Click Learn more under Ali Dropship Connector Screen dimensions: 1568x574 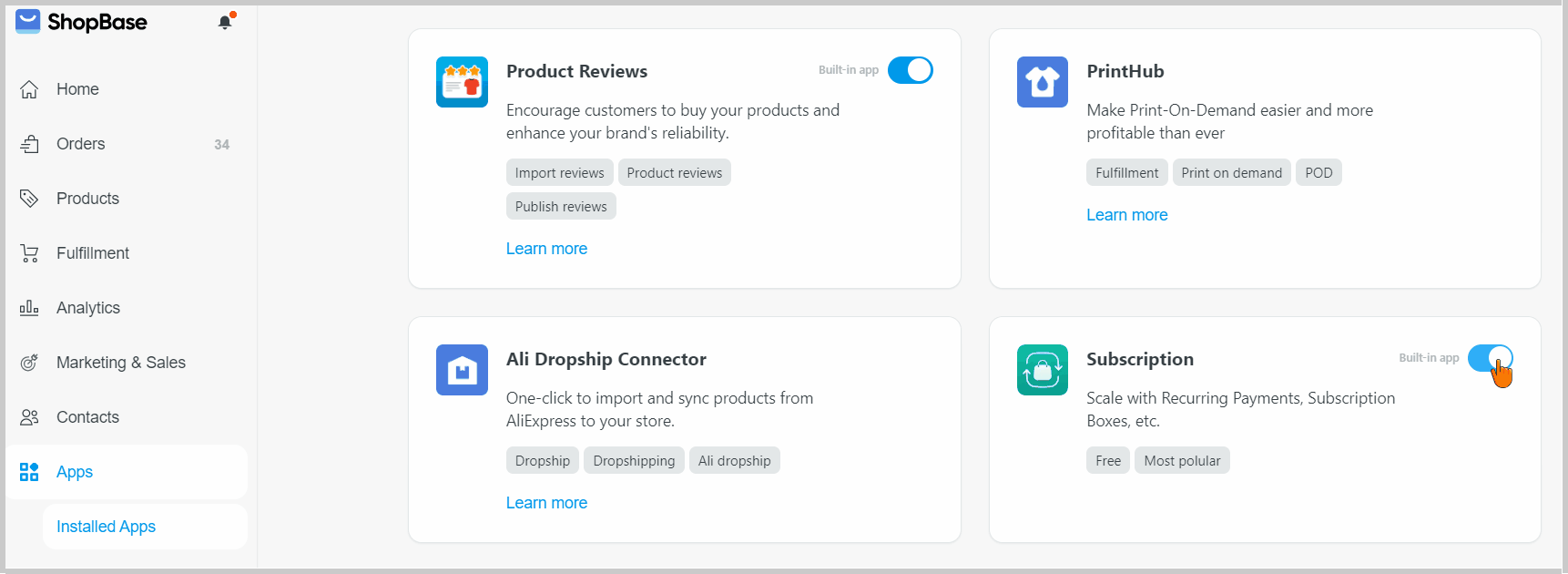pos(546,503)
